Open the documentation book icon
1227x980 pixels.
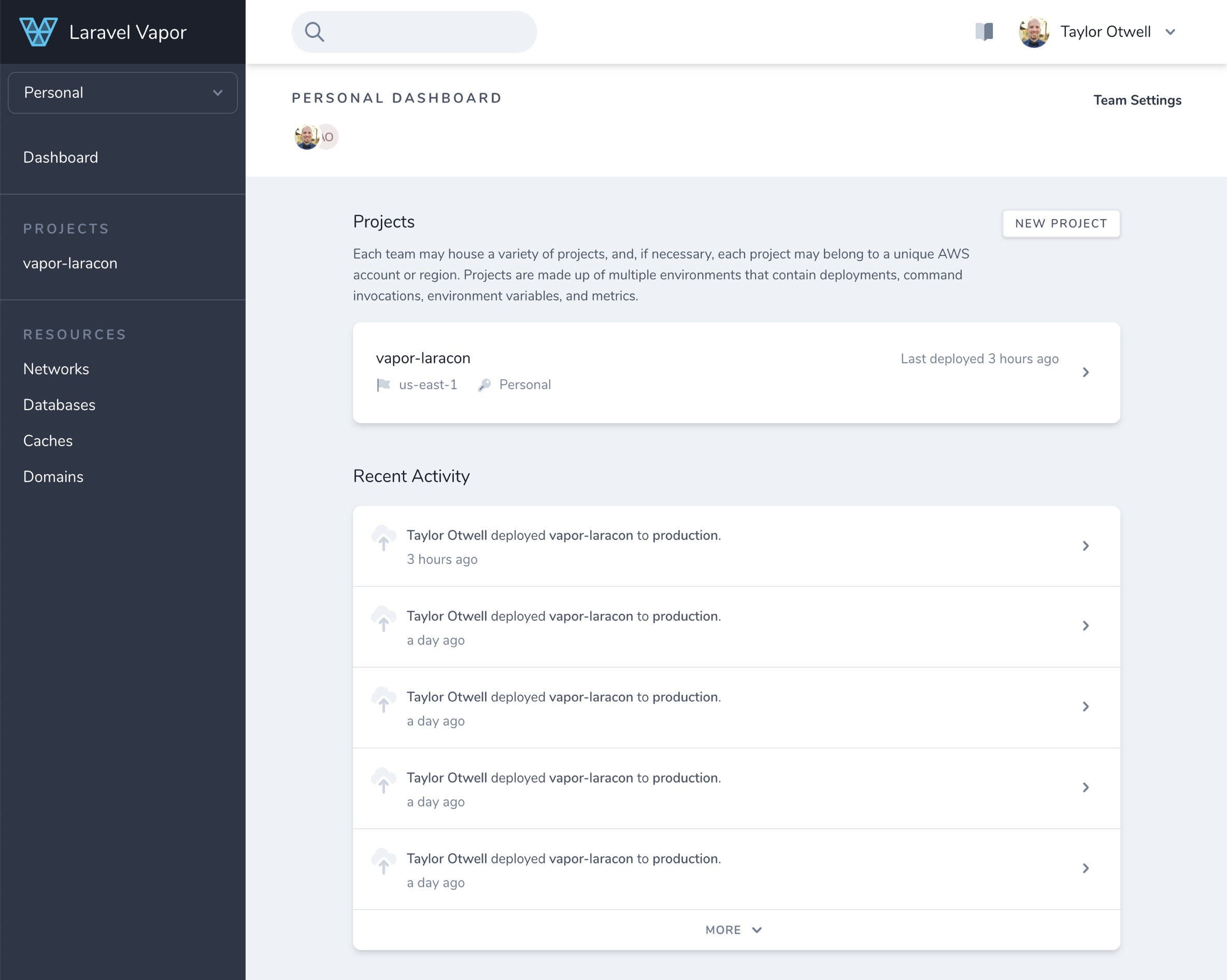pos(984,31)
